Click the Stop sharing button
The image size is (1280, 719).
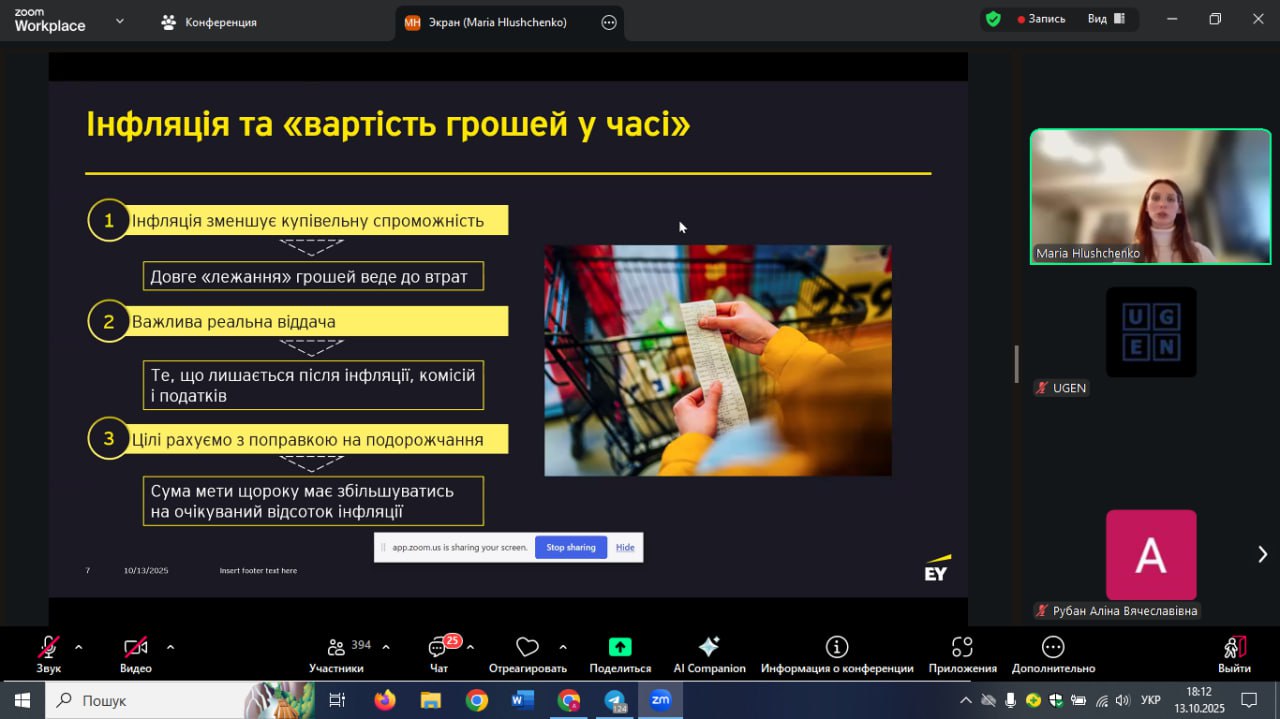click(x=570, y=547)
